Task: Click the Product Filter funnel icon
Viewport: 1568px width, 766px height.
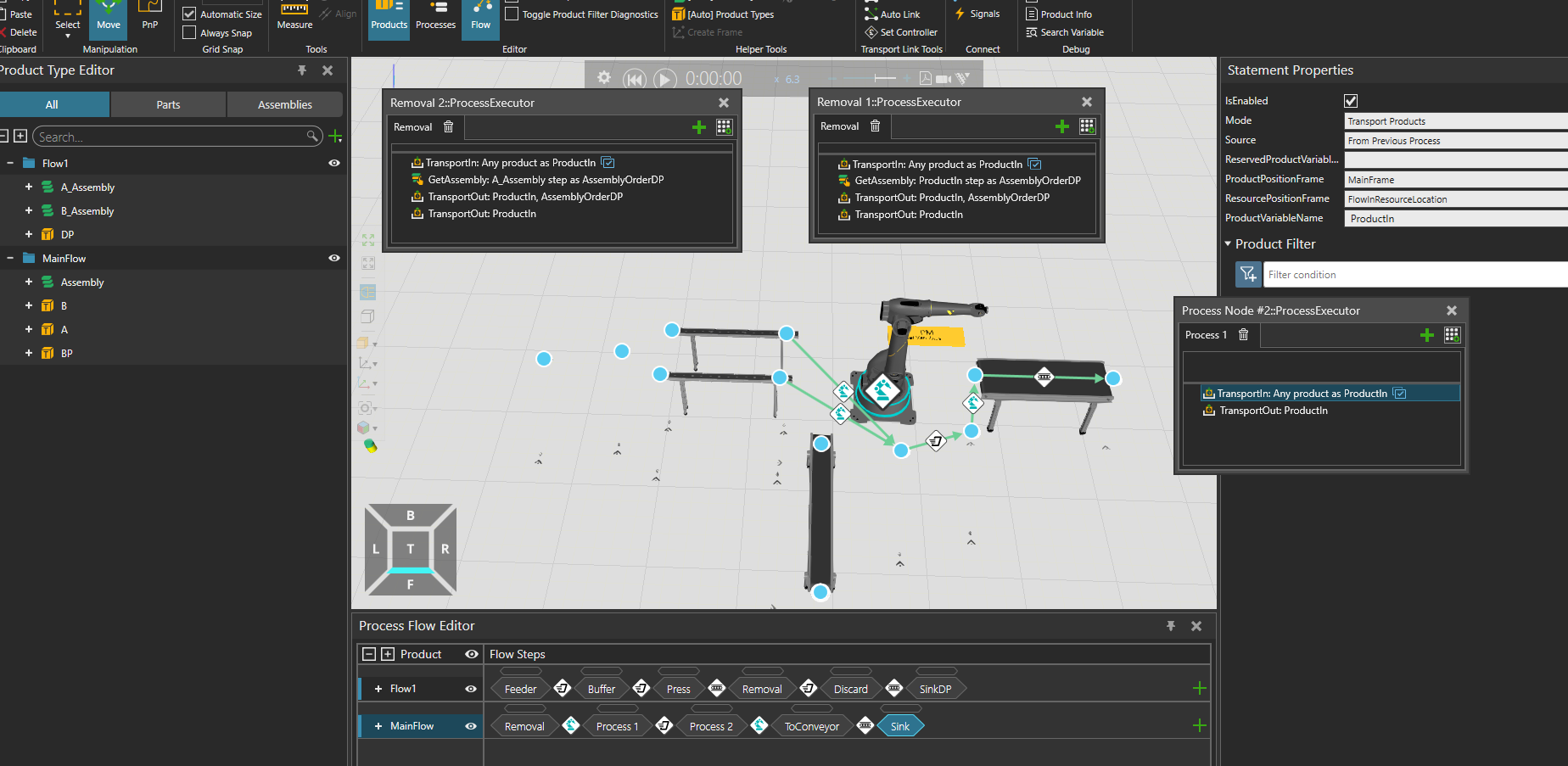Action: [1247, 275]
